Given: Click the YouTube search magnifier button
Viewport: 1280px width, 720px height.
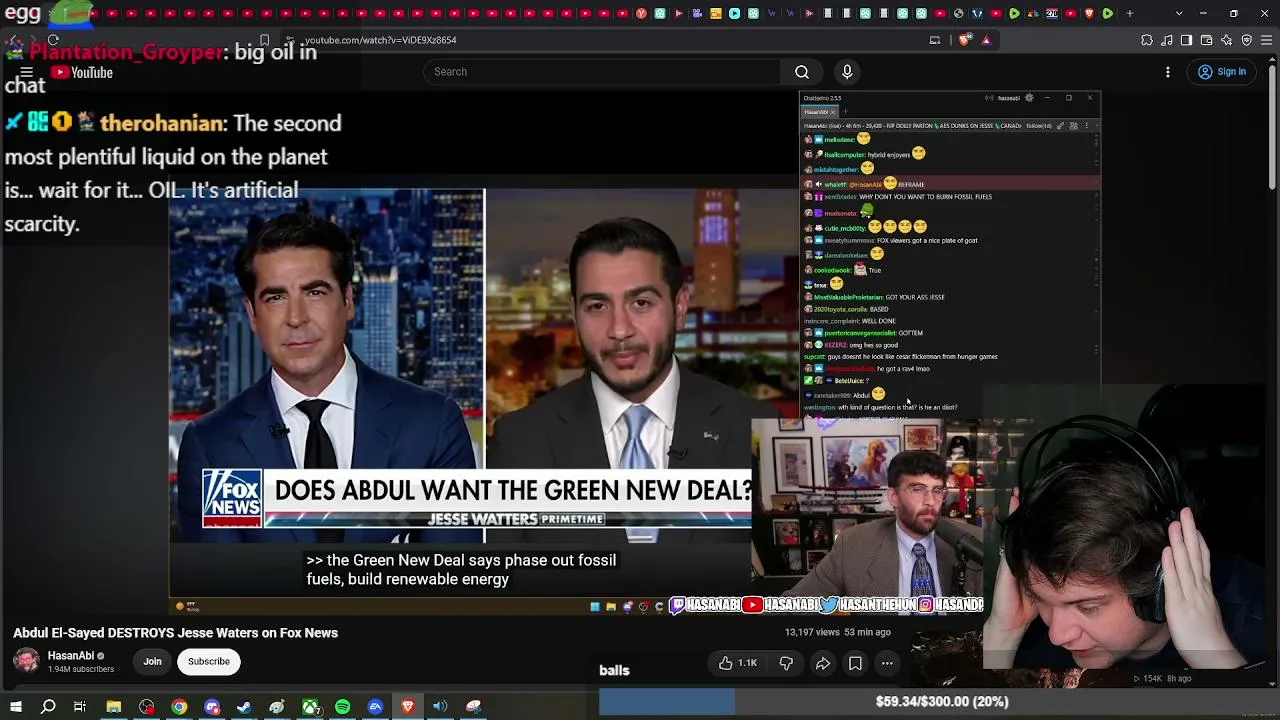Looking at the screenshot, I should 802,72.
